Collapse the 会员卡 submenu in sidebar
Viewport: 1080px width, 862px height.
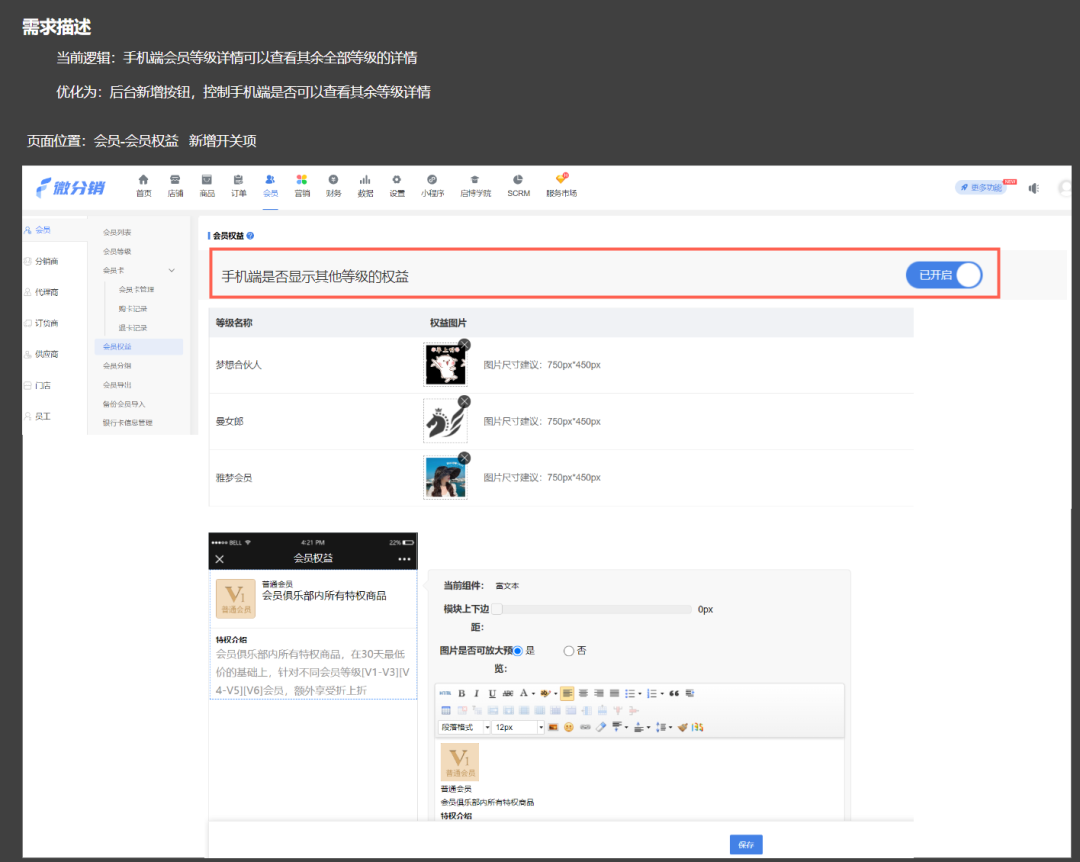coord(171,270)
